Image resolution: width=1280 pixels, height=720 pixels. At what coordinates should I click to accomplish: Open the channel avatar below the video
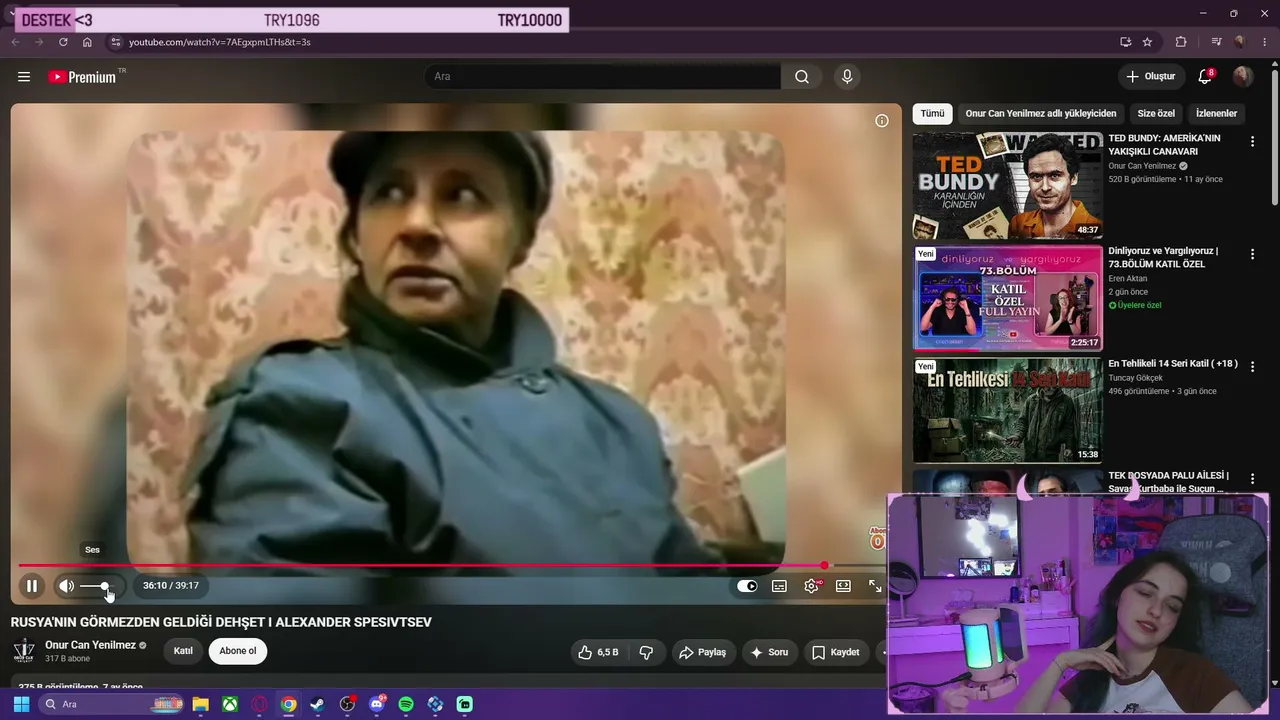(x=24, y=651)
